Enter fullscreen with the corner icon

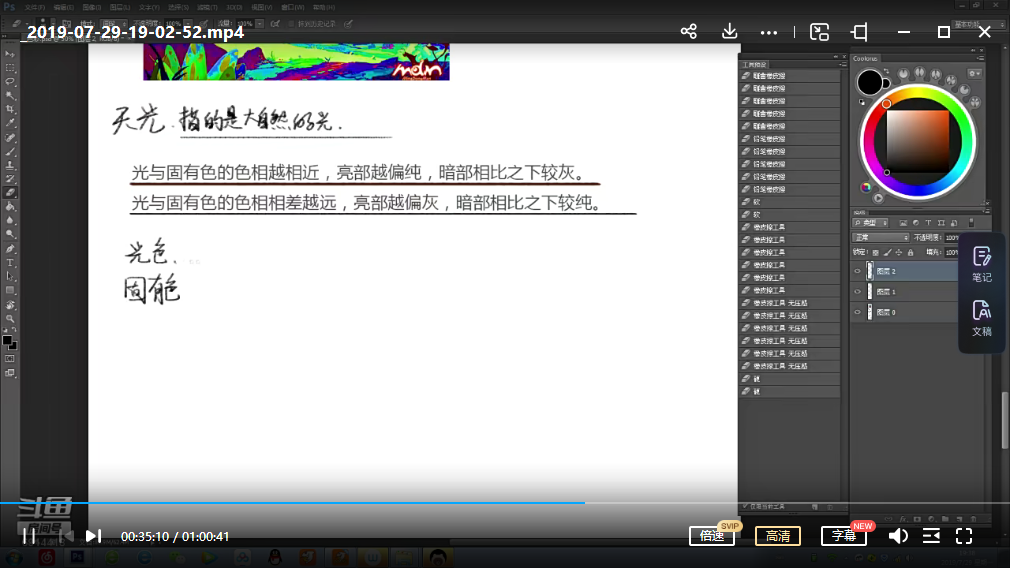[964, 536]
